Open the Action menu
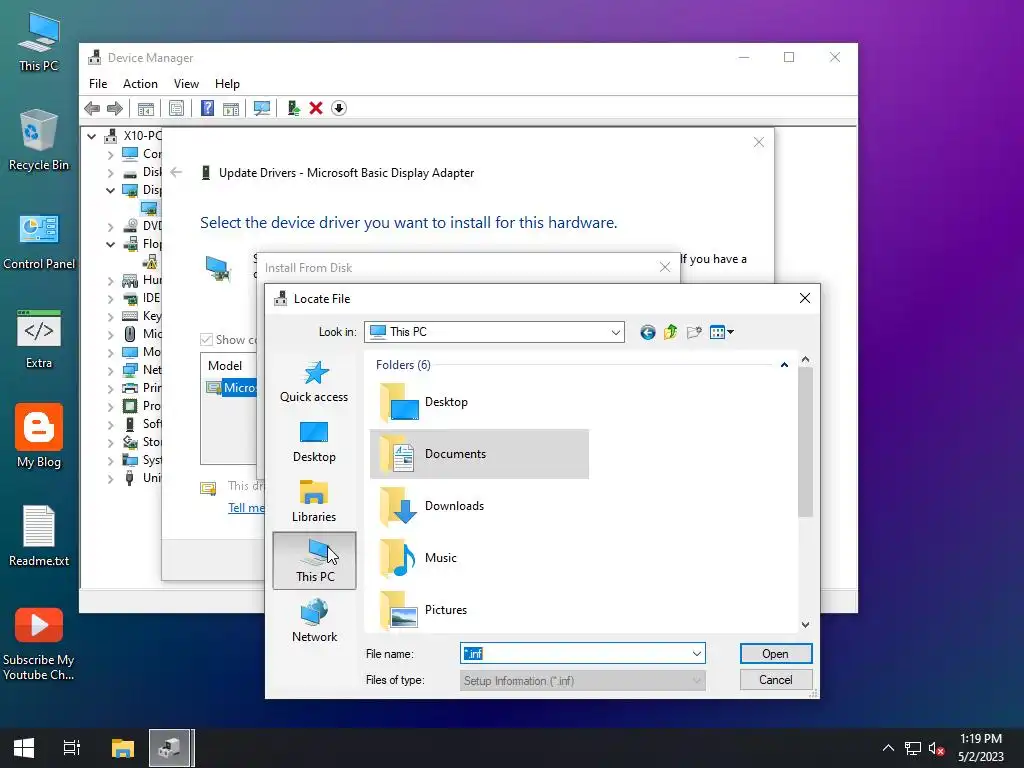The image size is (1024, 768). pyautogui.click(x=140, y=84)
